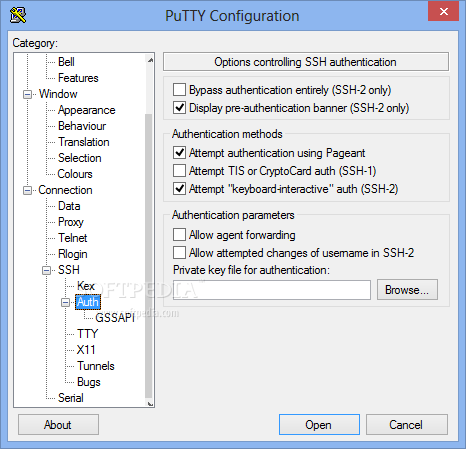Select Behaviour category
The height and width of the screenshot is (449, 466).
pos(82,126)
